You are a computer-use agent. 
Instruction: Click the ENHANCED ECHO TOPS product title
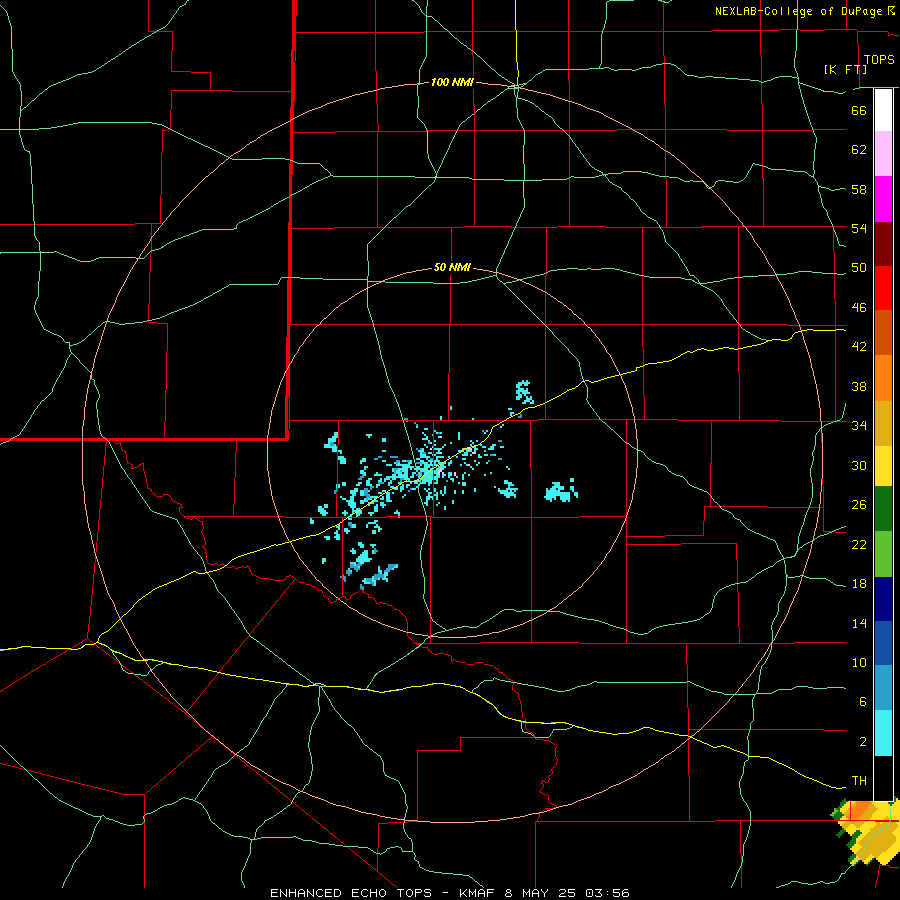tap(351, 893)
